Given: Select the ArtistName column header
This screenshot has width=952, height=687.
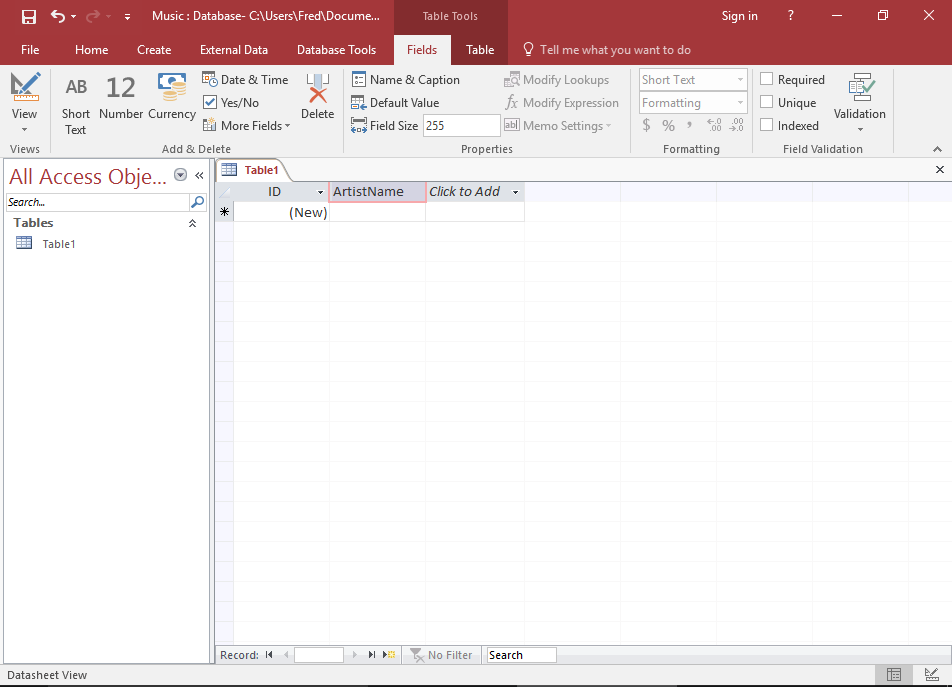Looking at the screenshot, I should coord(377,192).
